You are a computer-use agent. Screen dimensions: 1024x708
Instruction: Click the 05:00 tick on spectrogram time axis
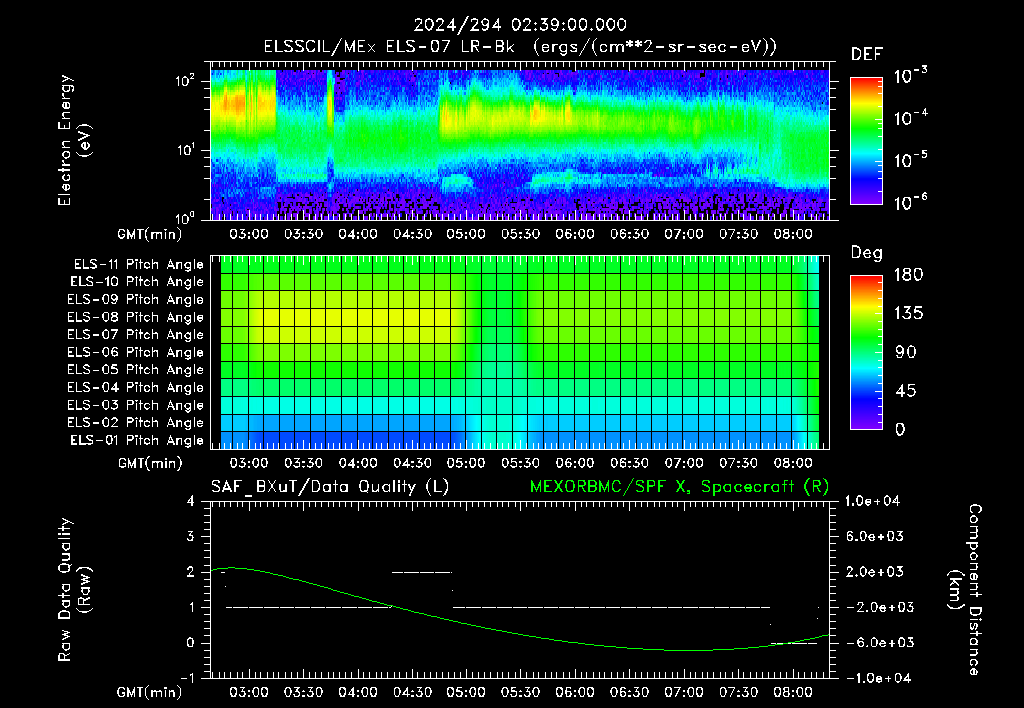(466, 234)
